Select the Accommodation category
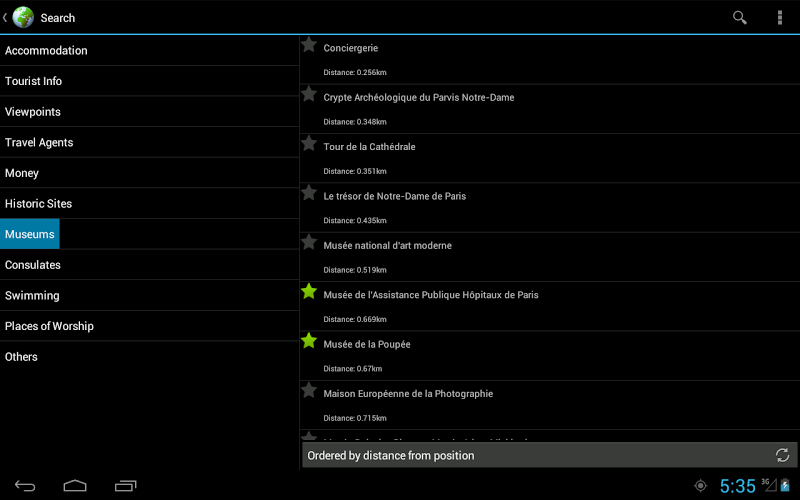 [149, 51]
